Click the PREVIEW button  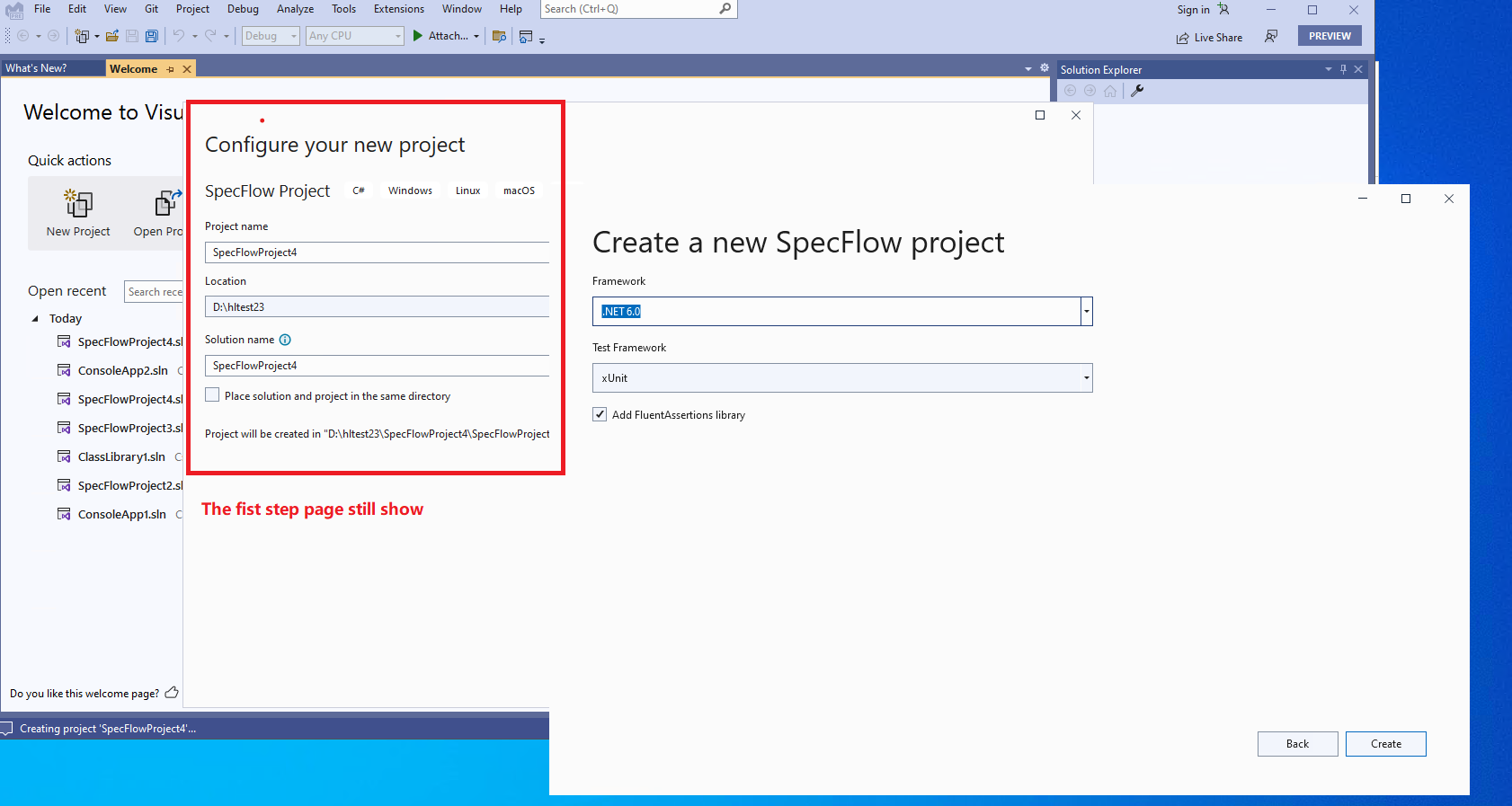click(x=1330, y=36)
